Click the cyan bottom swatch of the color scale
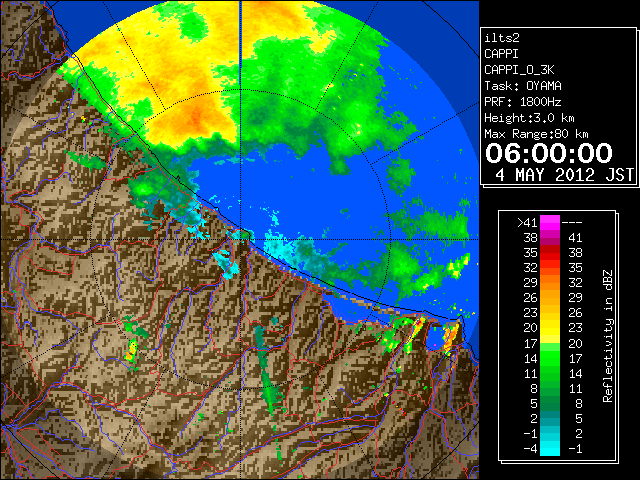 tap(550, 448)
